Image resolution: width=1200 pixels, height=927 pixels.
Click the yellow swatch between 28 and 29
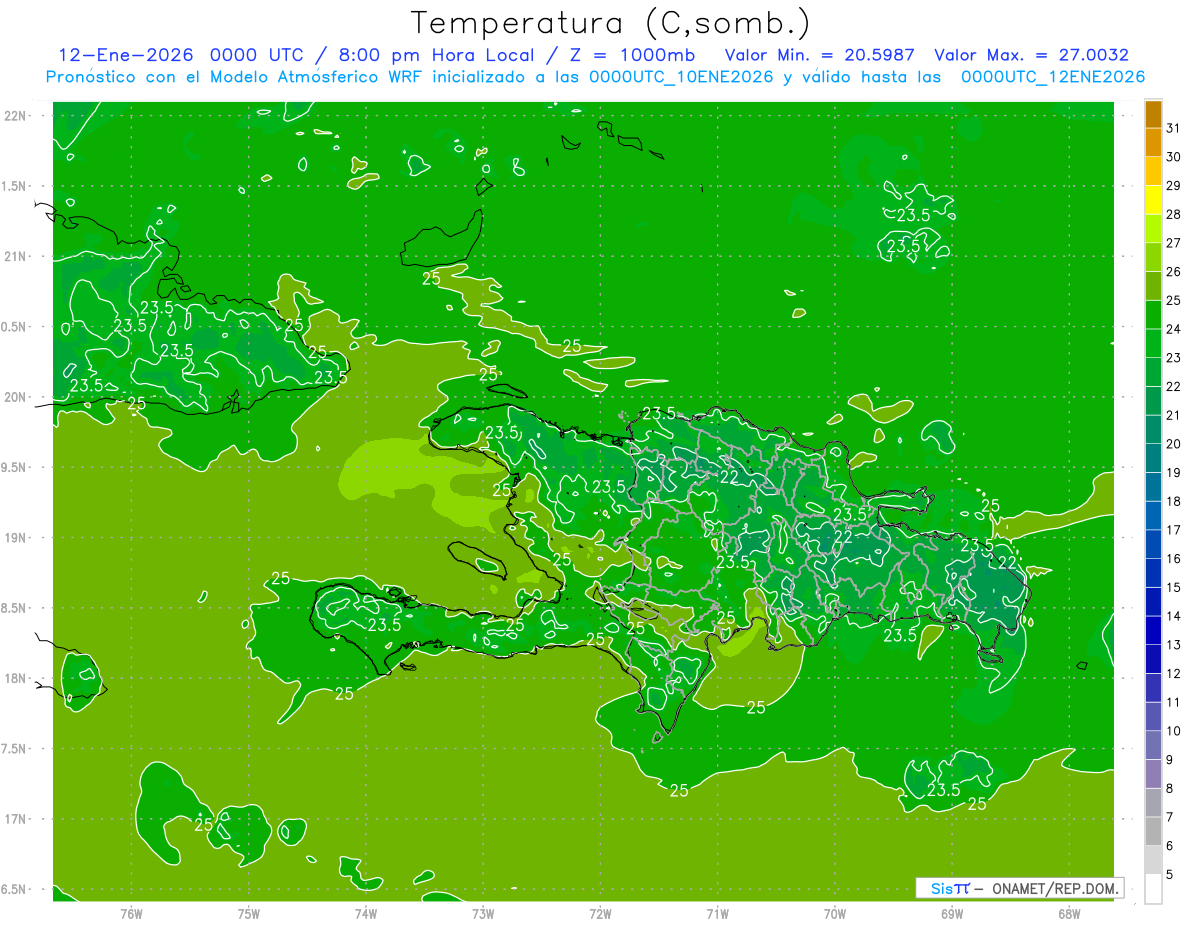click(1153, 200)
